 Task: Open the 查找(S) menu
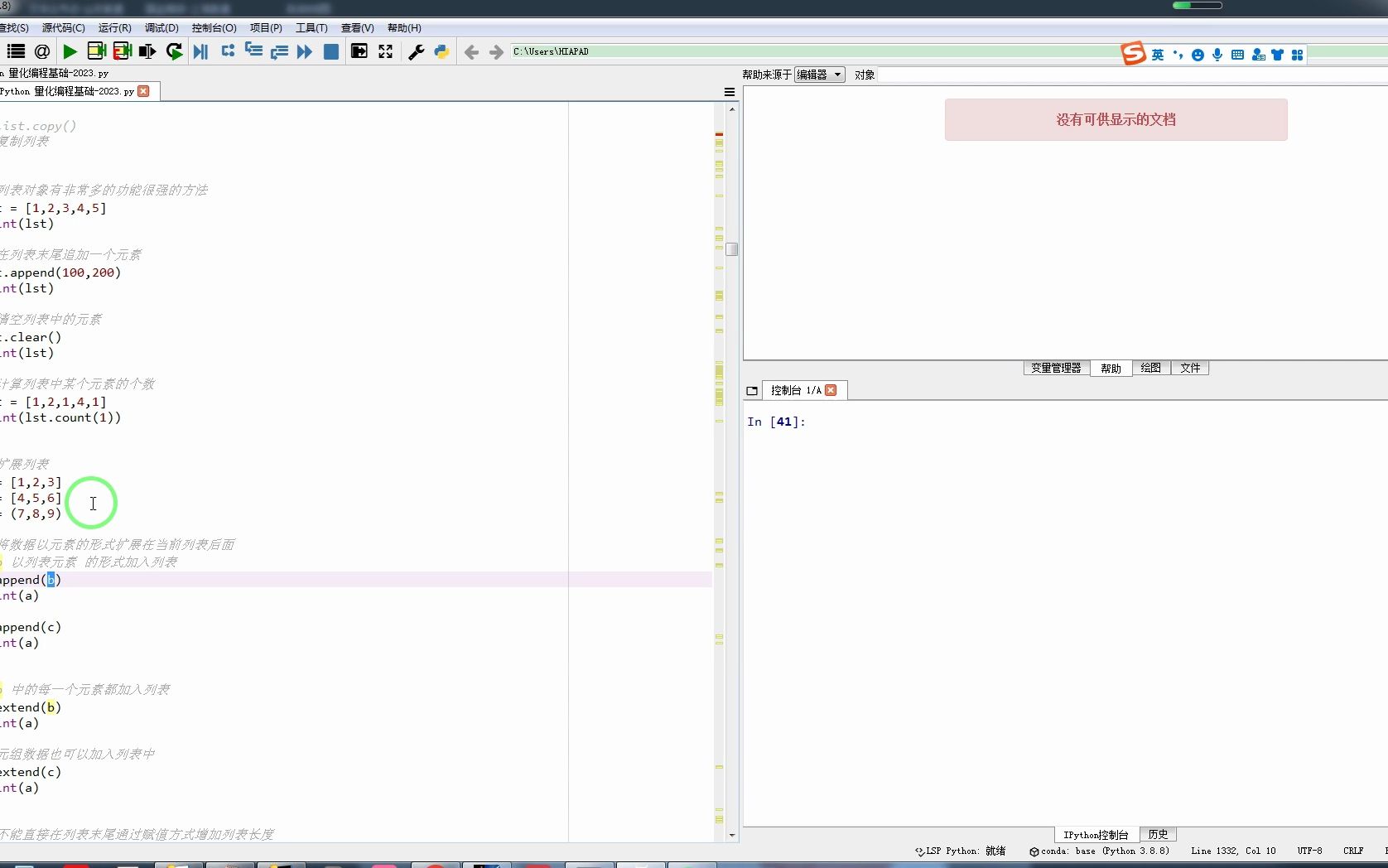point(13,28)
